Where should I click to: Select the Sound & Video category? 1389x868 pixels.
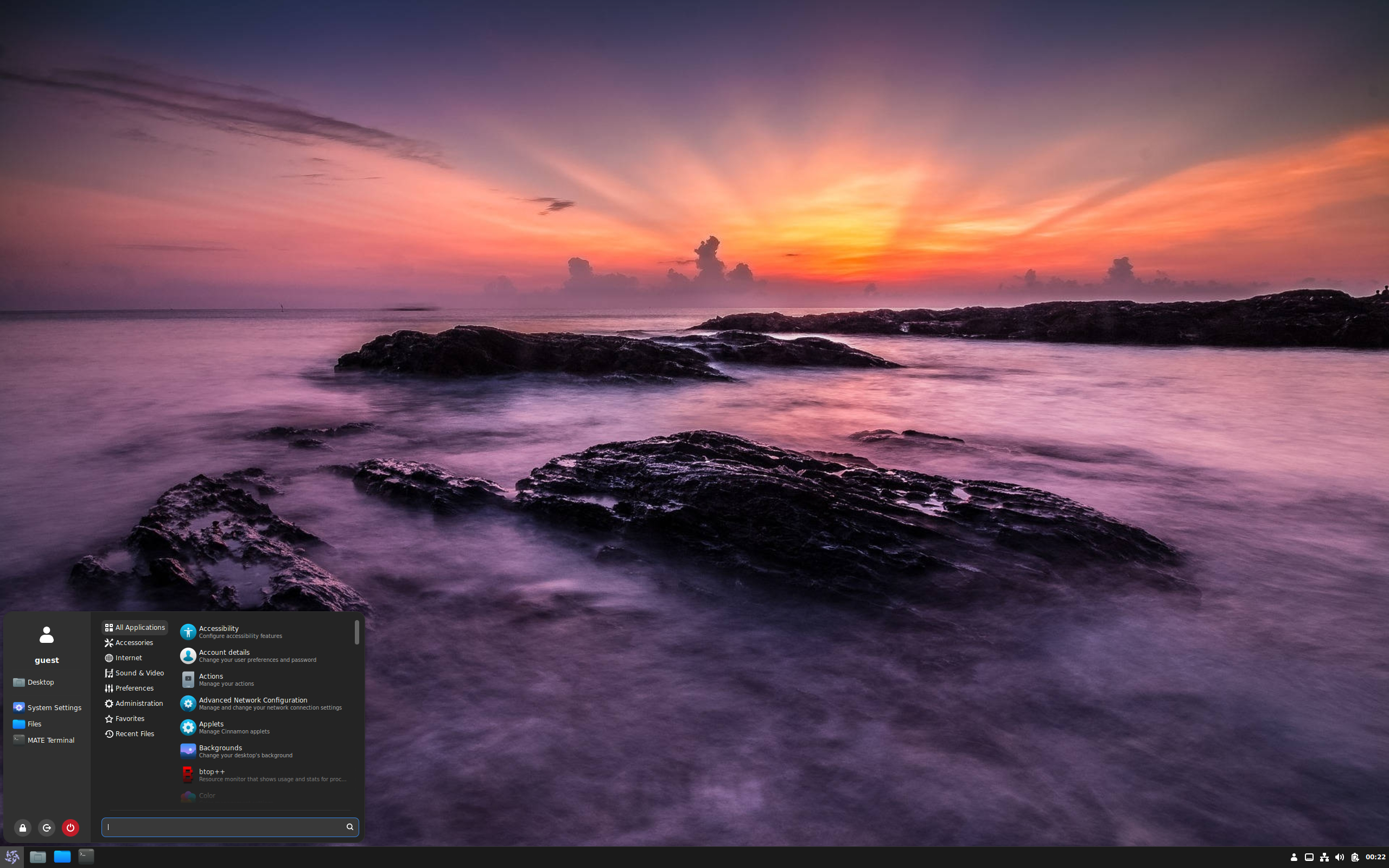point(135,673)
